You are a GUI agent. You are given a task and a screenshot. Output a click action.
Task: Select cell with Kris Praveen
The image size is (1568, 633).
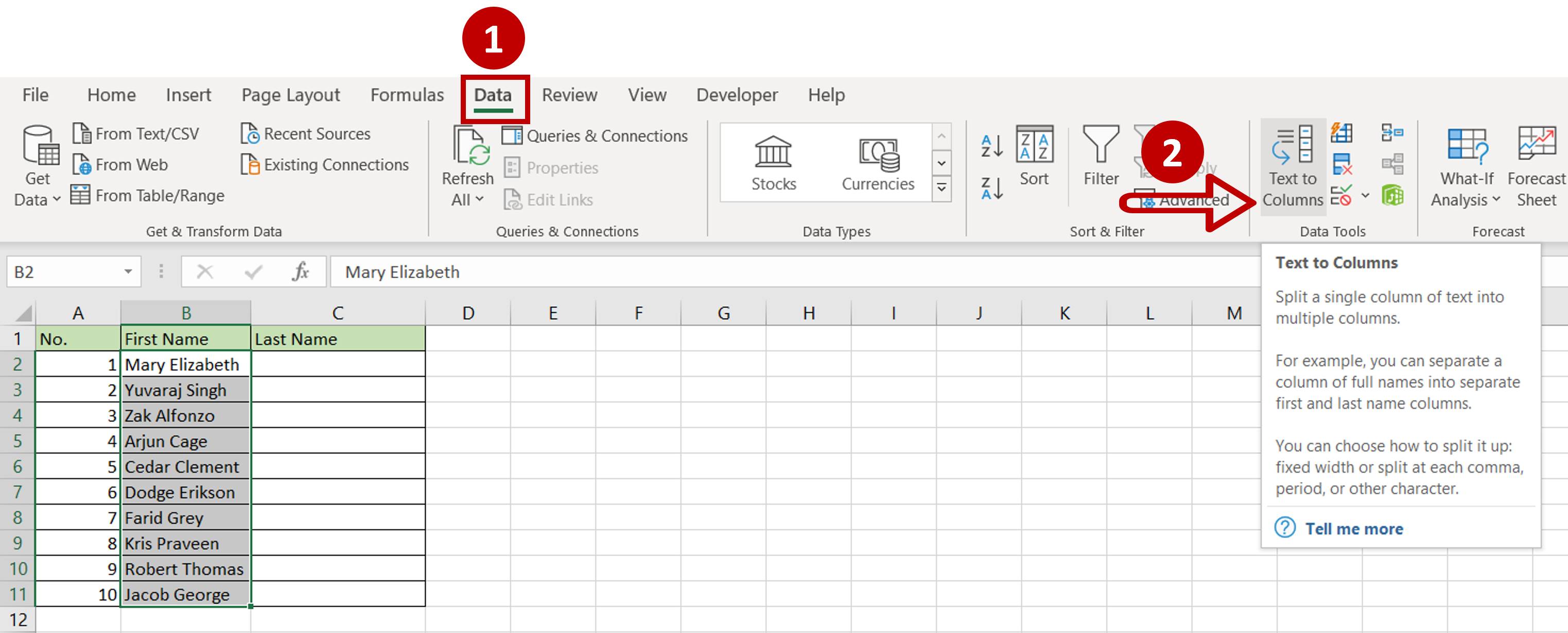click(186, 543)
